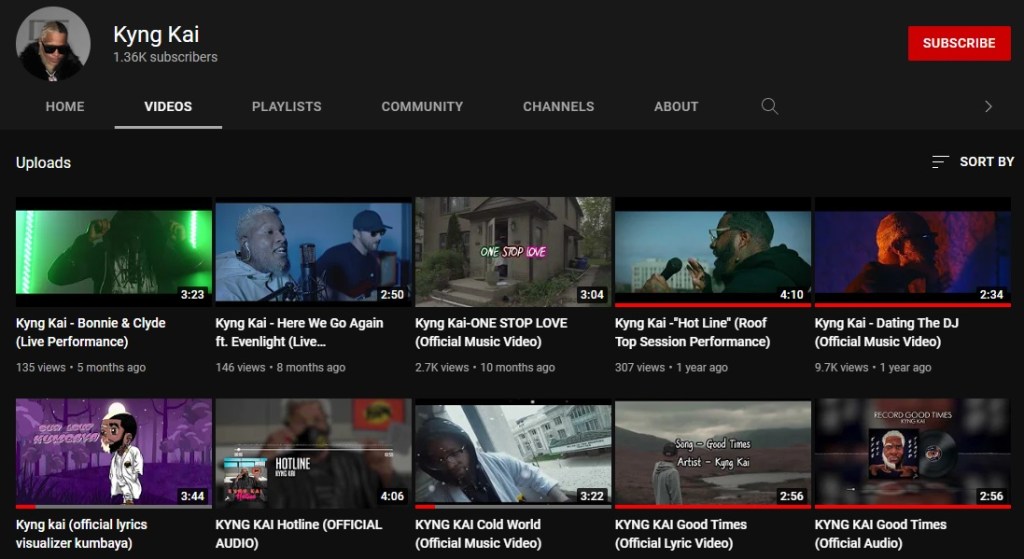Play the Here We Go Again video thumbnail
This screenshot has height=559, width=1024.
tap(313, 251)
